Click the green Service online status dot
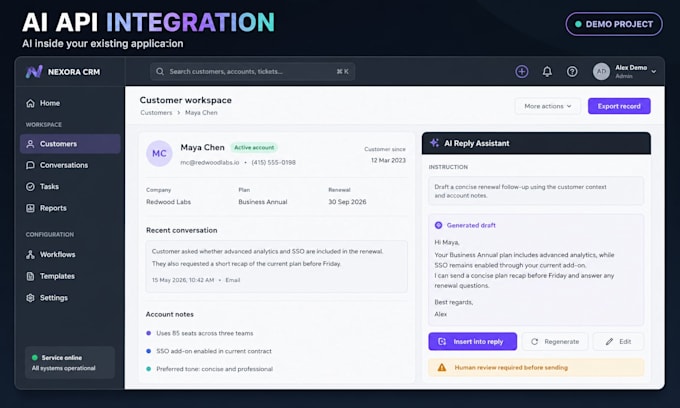The image size is (680, 408). pyautogui.click(x=35, y=358)
